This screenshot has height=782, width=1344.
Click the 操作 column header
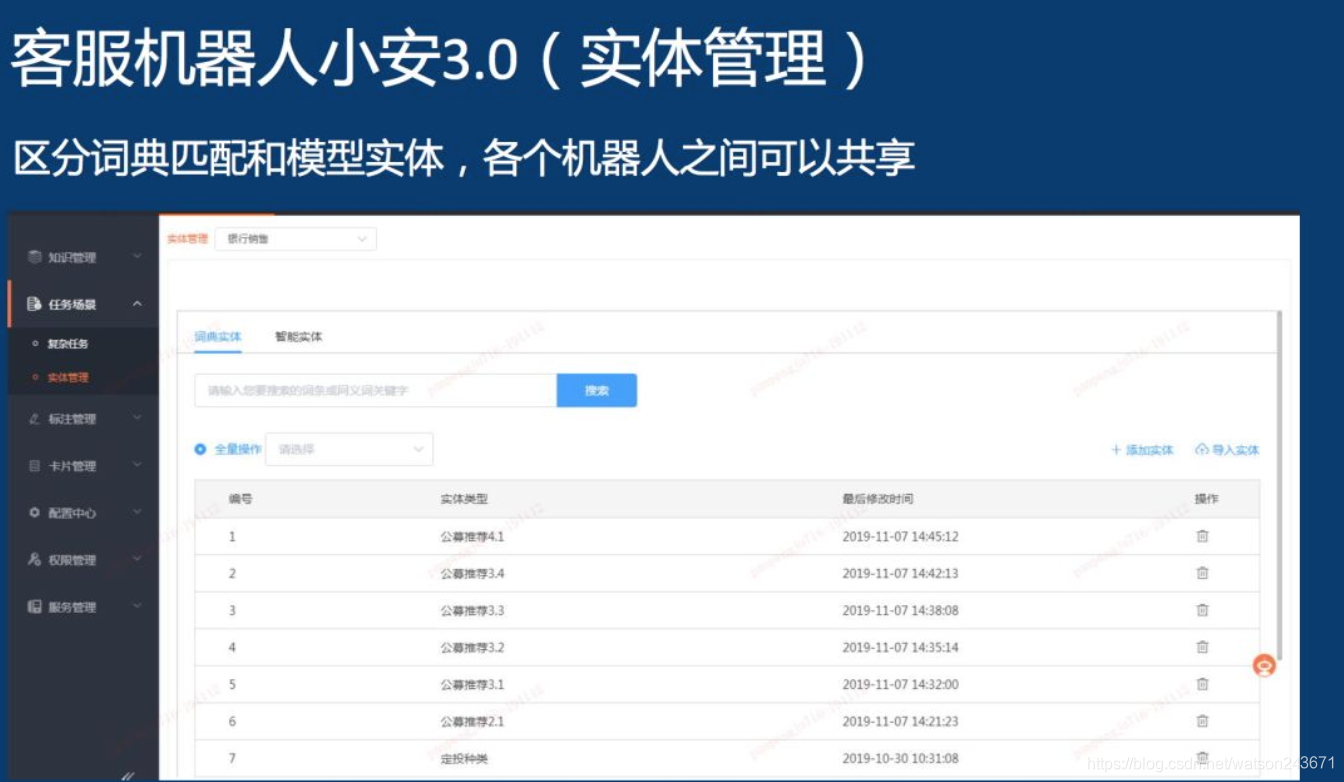point(1206,499)
